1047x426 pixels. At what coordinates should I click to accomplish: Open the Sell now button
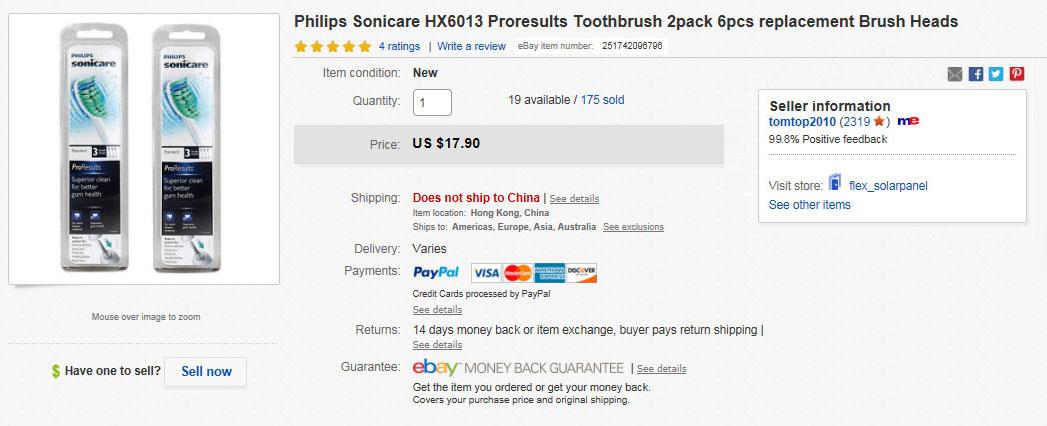206,372
